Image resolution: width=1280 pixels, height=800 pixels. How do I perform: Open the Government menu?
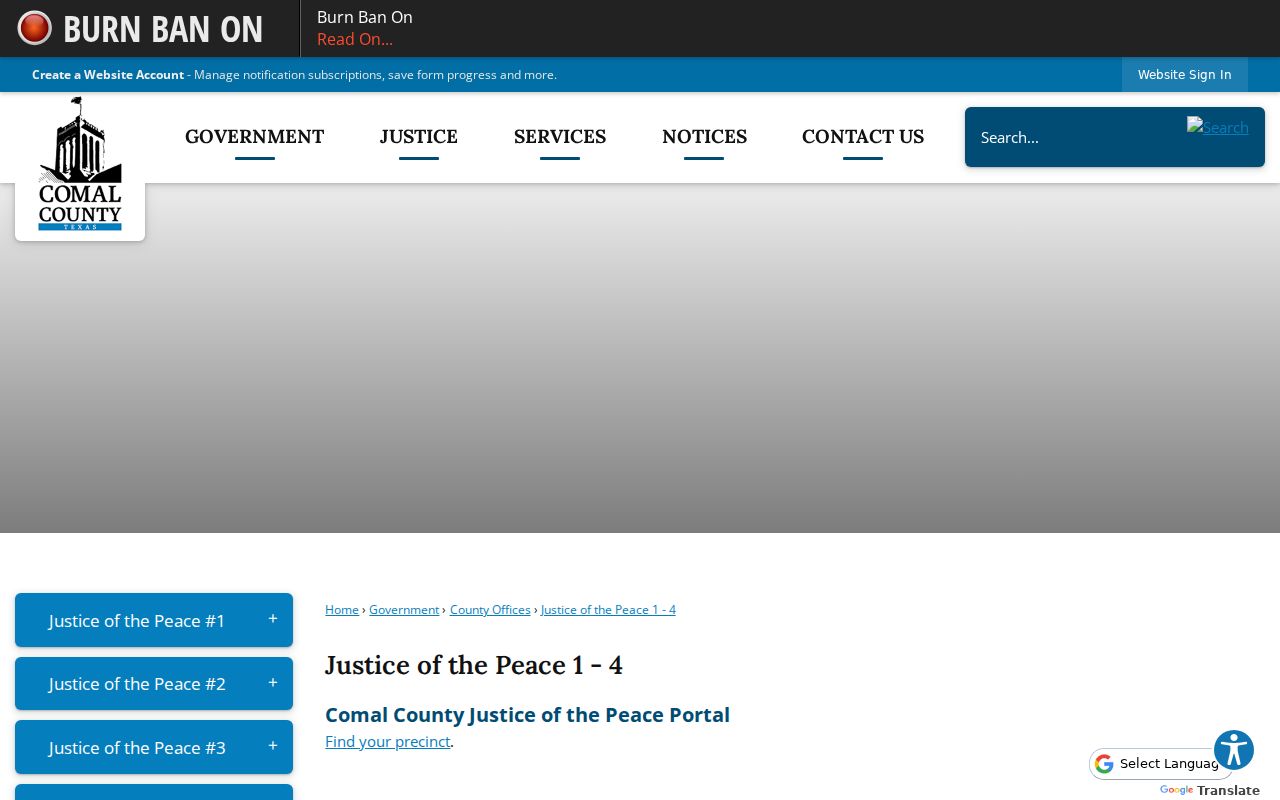click(255, 137)
